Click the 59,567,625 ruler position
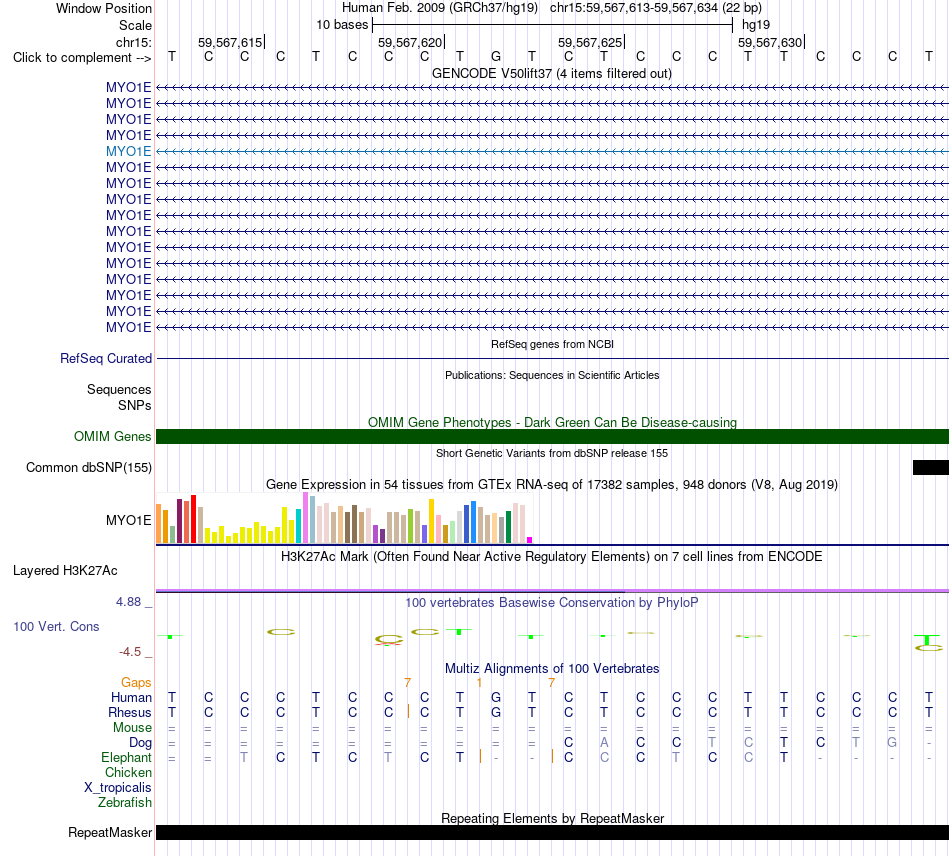950x856 pixels. click(x=590, y=43)
